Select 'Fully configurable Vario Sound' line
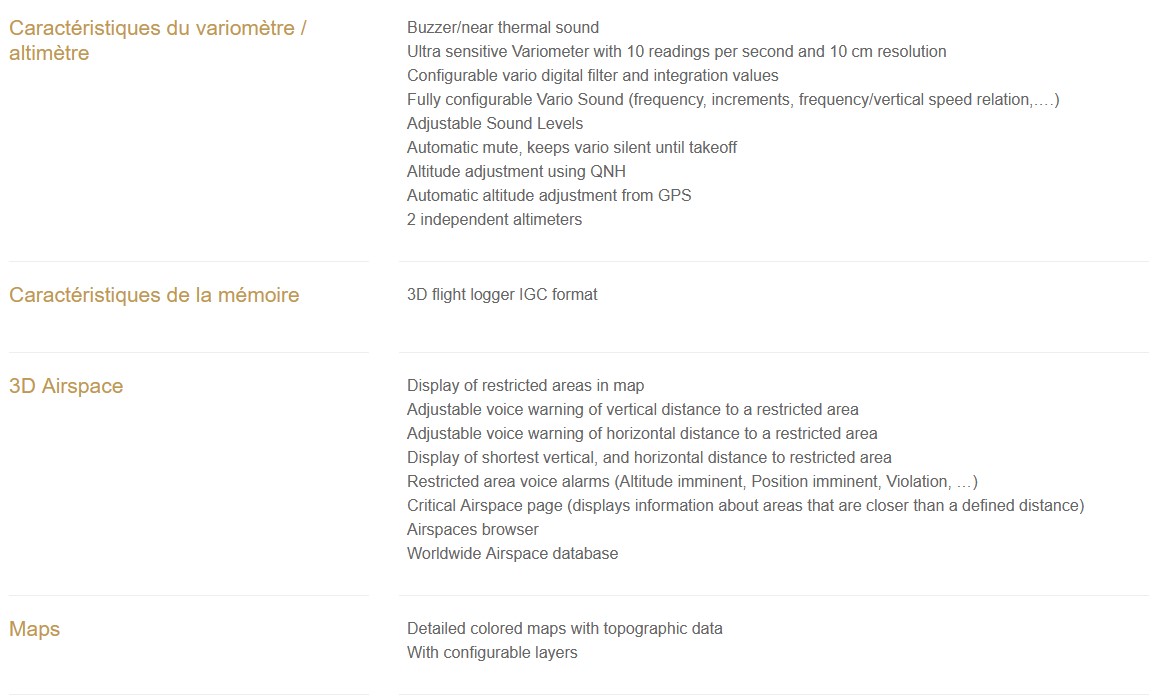The image size is (1167, 696). point(733,100)
